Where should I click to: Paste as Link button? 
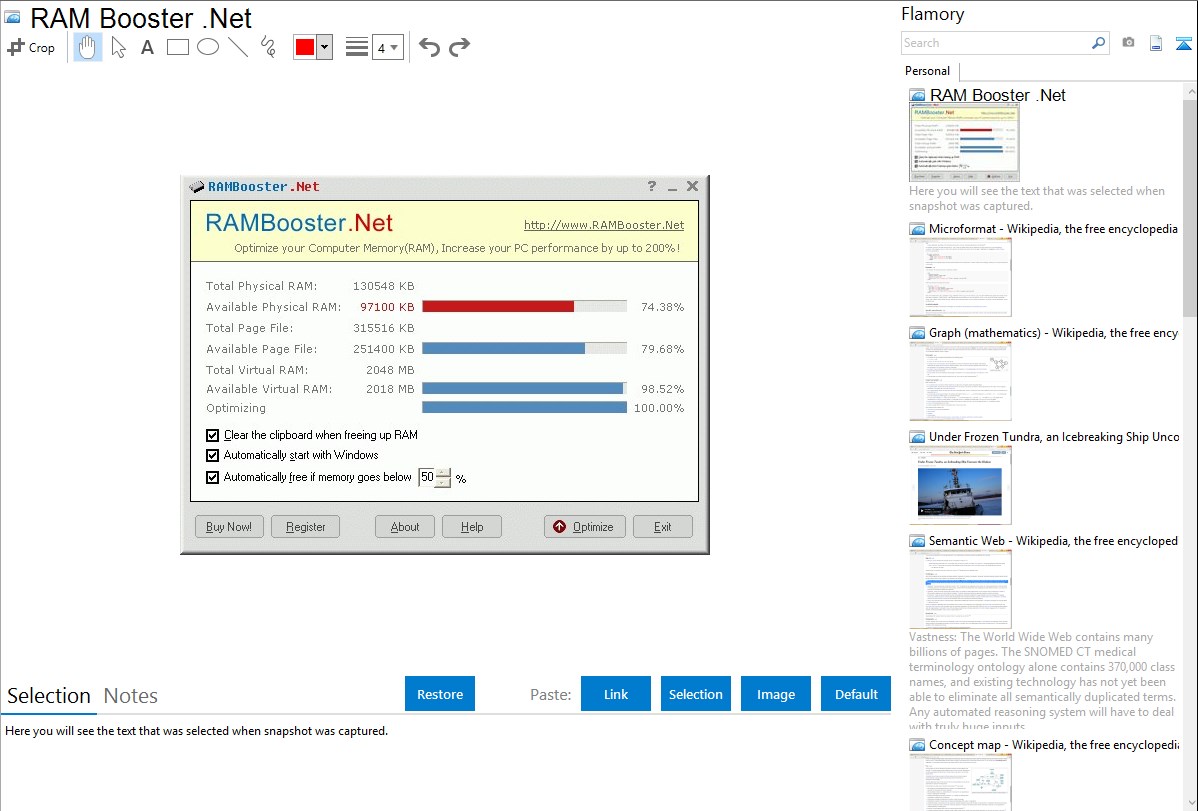(x=616, y=694)
